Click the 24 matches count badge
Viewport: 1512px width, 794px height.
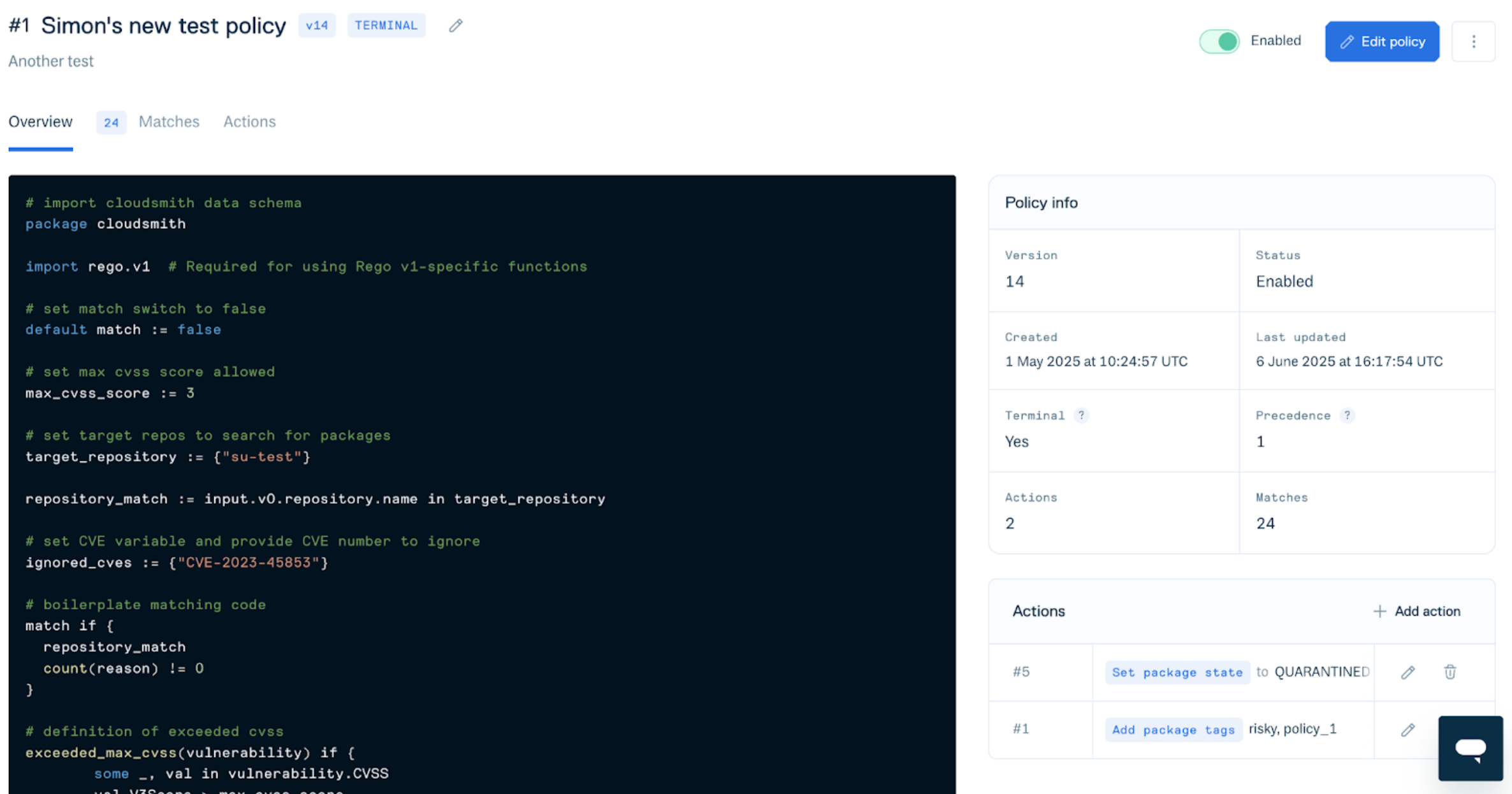click(111, 122)
